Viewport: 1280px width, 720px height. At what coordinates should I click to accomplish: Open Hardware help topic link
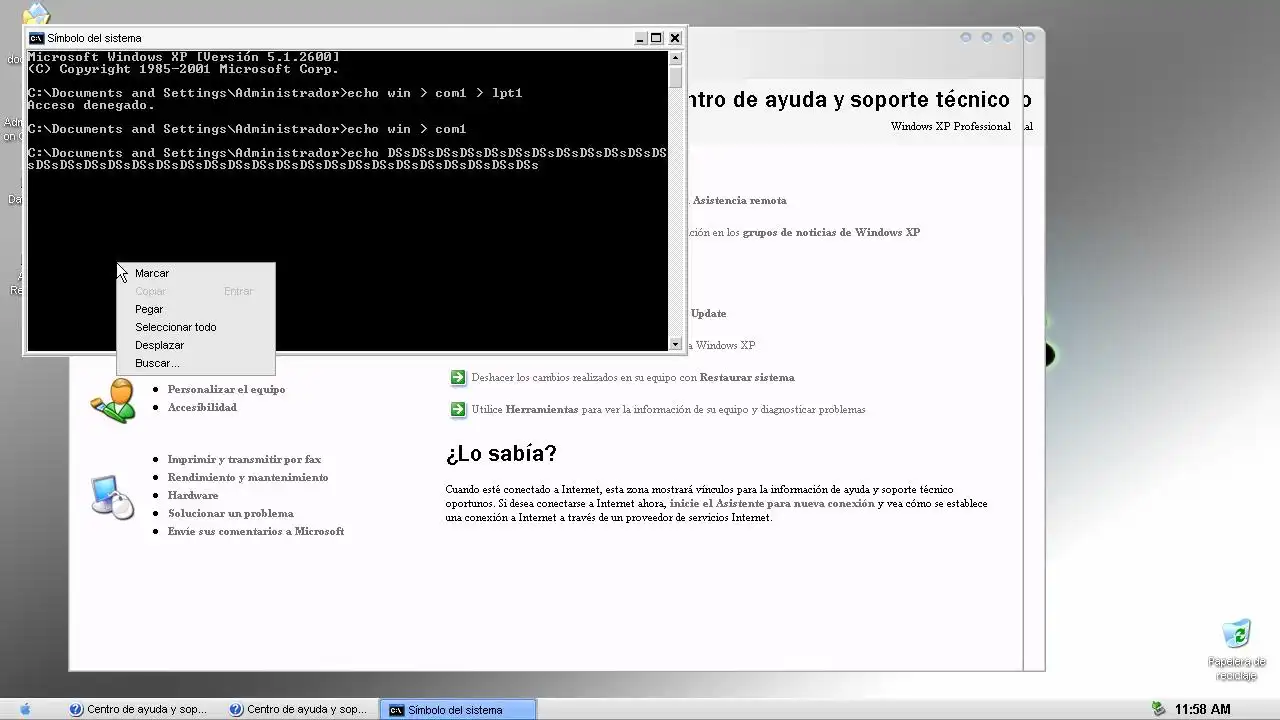tap(193, 495)
